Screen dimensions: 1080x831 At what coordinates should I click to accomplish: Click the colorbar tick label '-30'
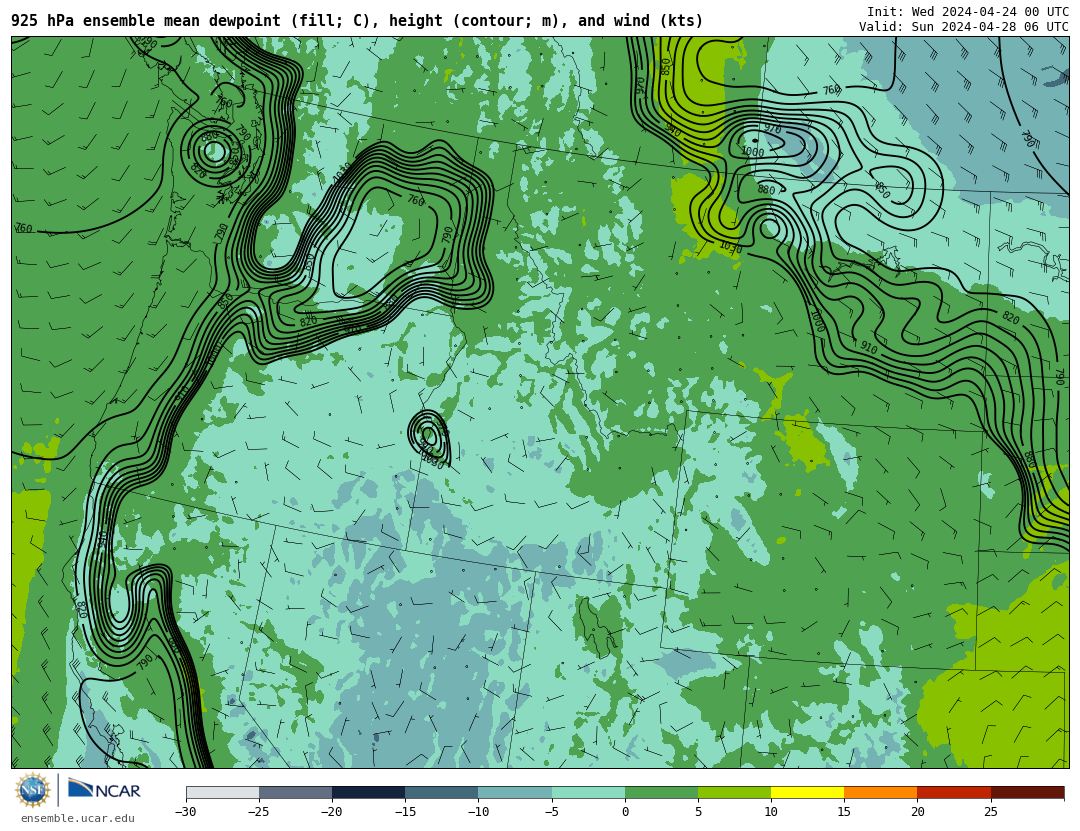[186, 812]
